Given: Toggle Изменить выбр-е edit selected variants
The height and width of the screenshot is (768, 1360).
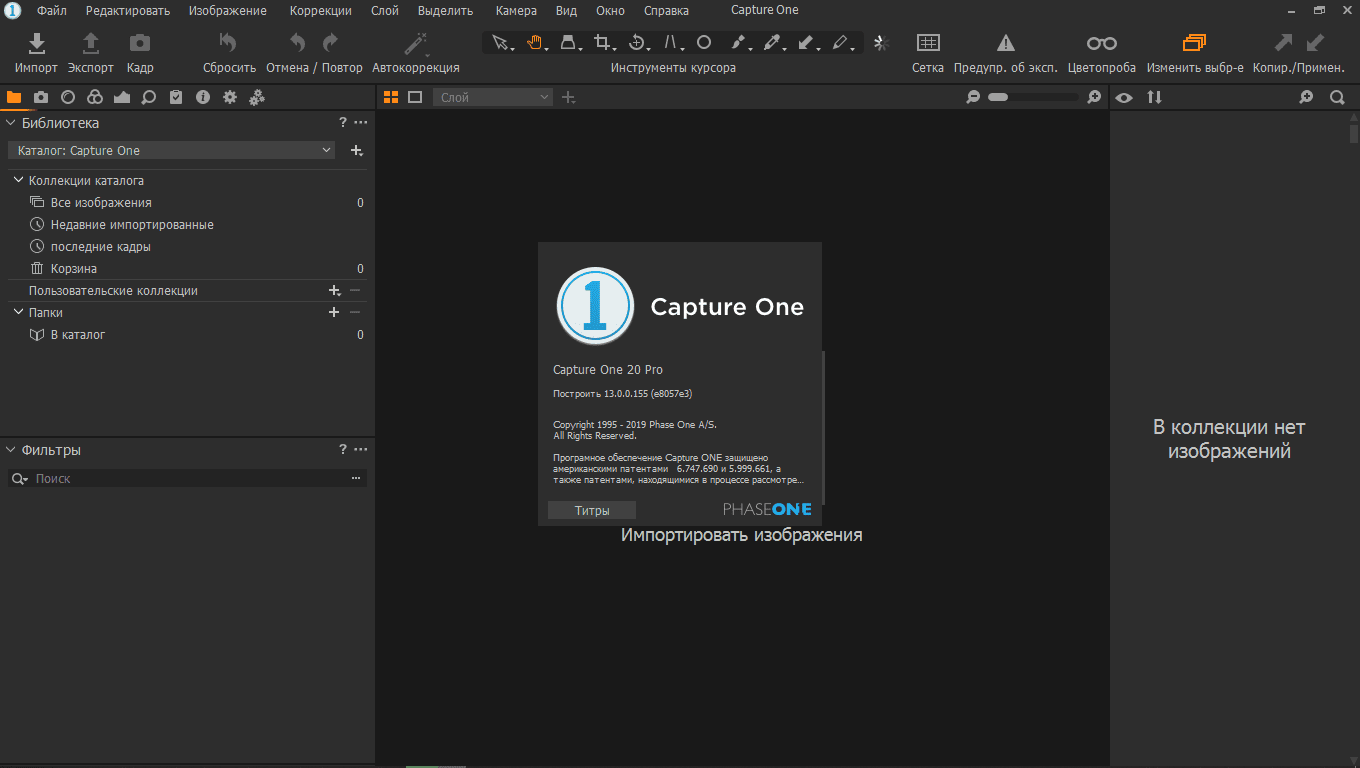Looking at the screenshot, I should pos(1195,43).
